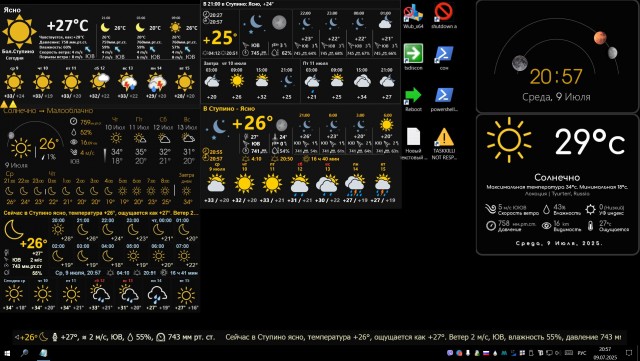Click the +27°C temperature reading
The width and height of the screenshot is (640, 361).
[67, 26]
